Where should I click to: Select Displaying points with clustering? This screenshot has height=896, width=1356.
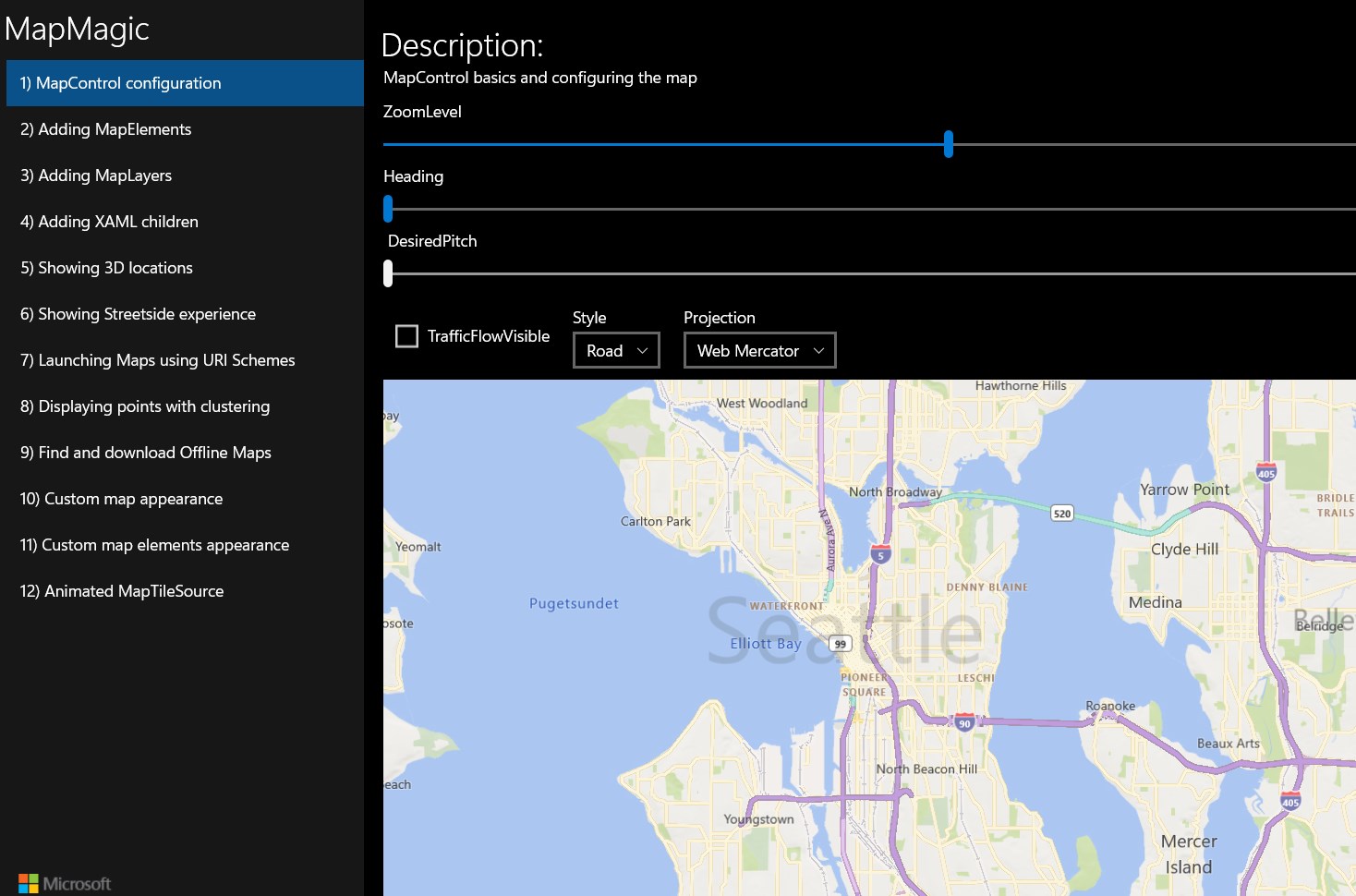click(145, 406)
